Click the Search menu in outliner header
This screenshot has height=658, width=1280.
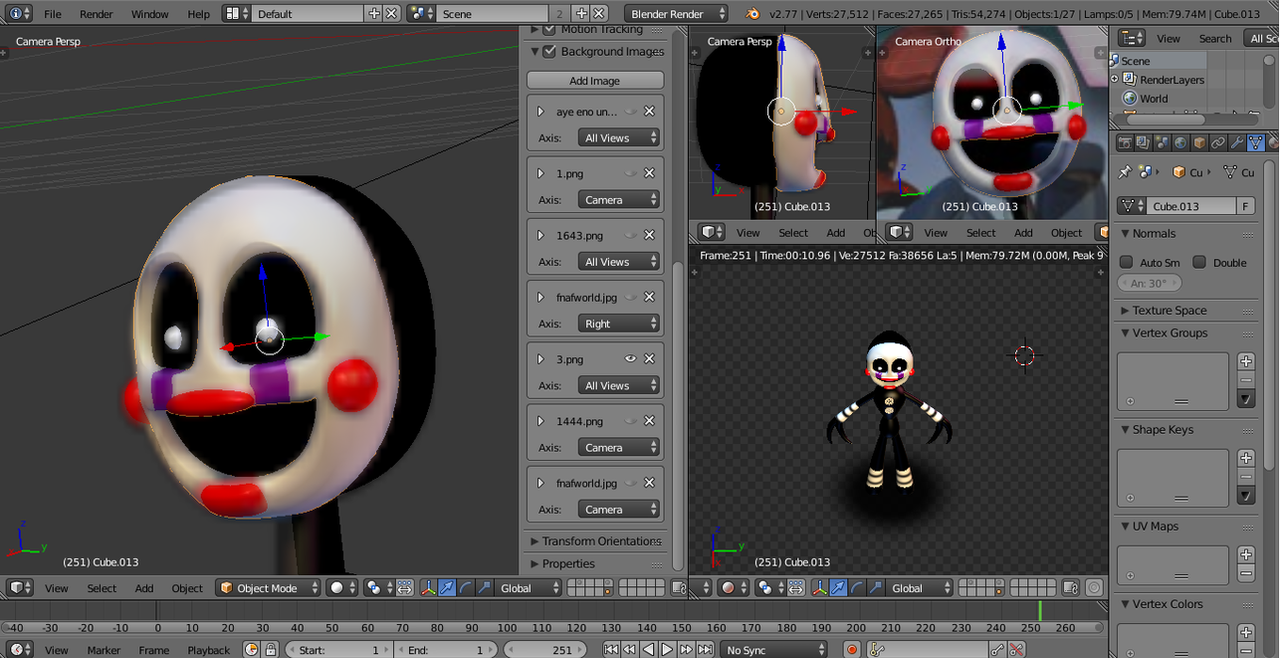1215,38
